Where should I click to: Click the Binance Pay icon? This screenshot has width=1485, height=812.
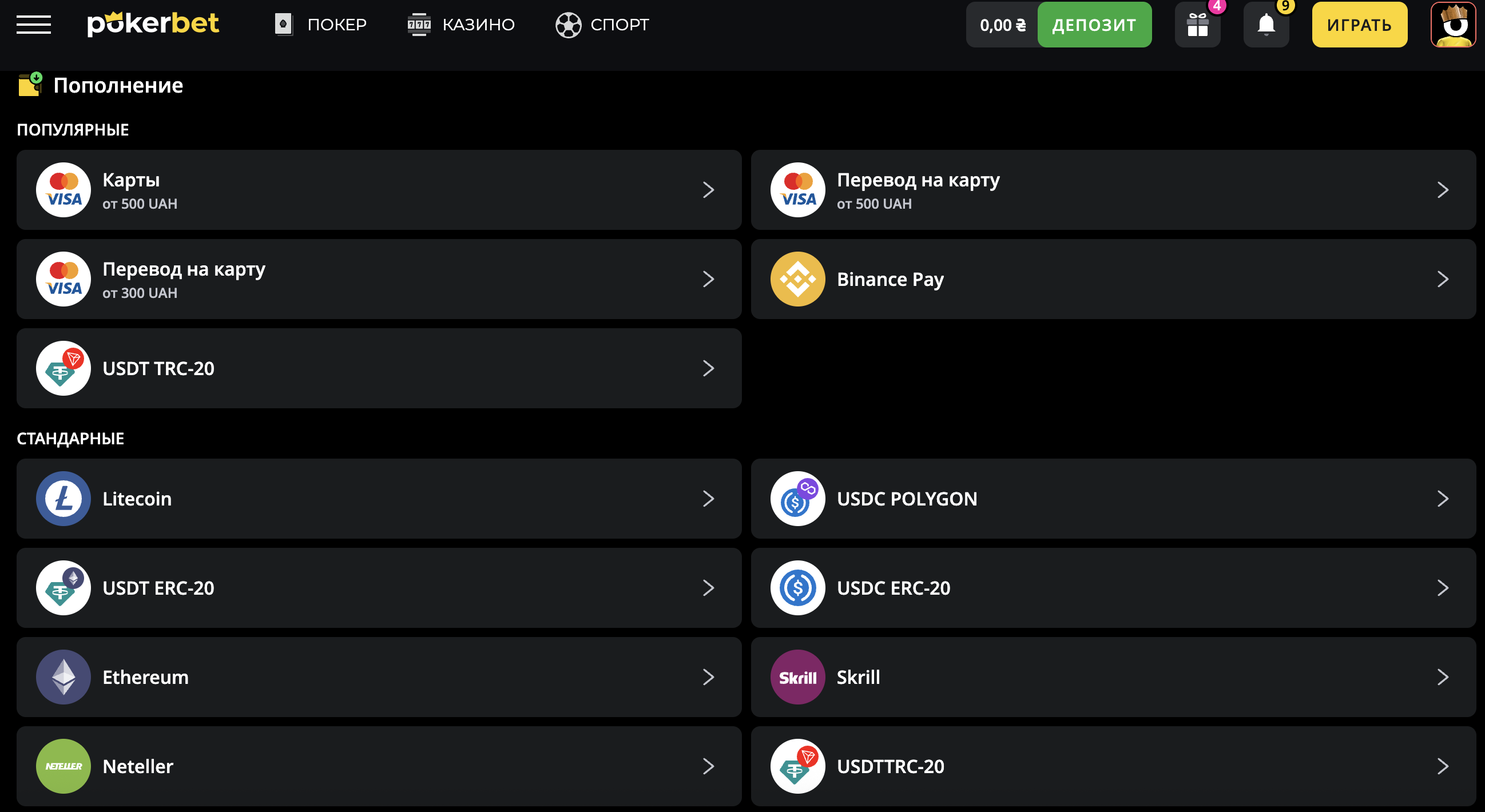click(x=797, y=279)
